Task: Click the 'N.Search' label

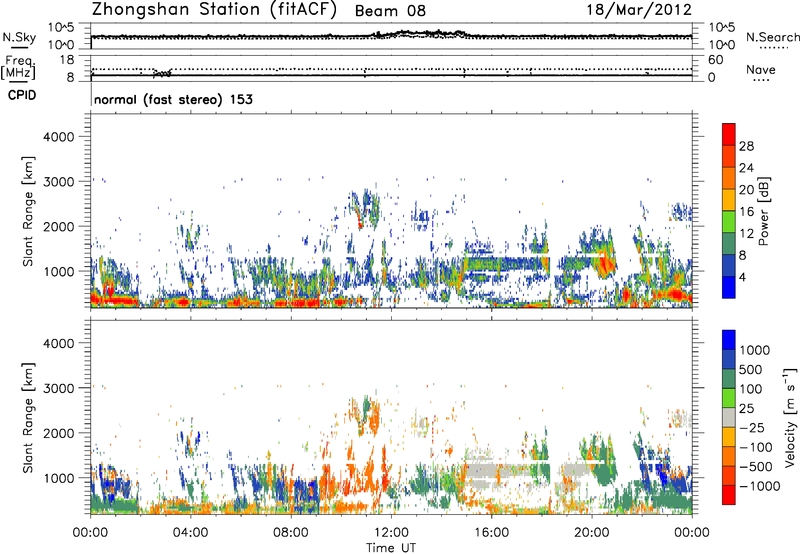Action: click(772, 37)
